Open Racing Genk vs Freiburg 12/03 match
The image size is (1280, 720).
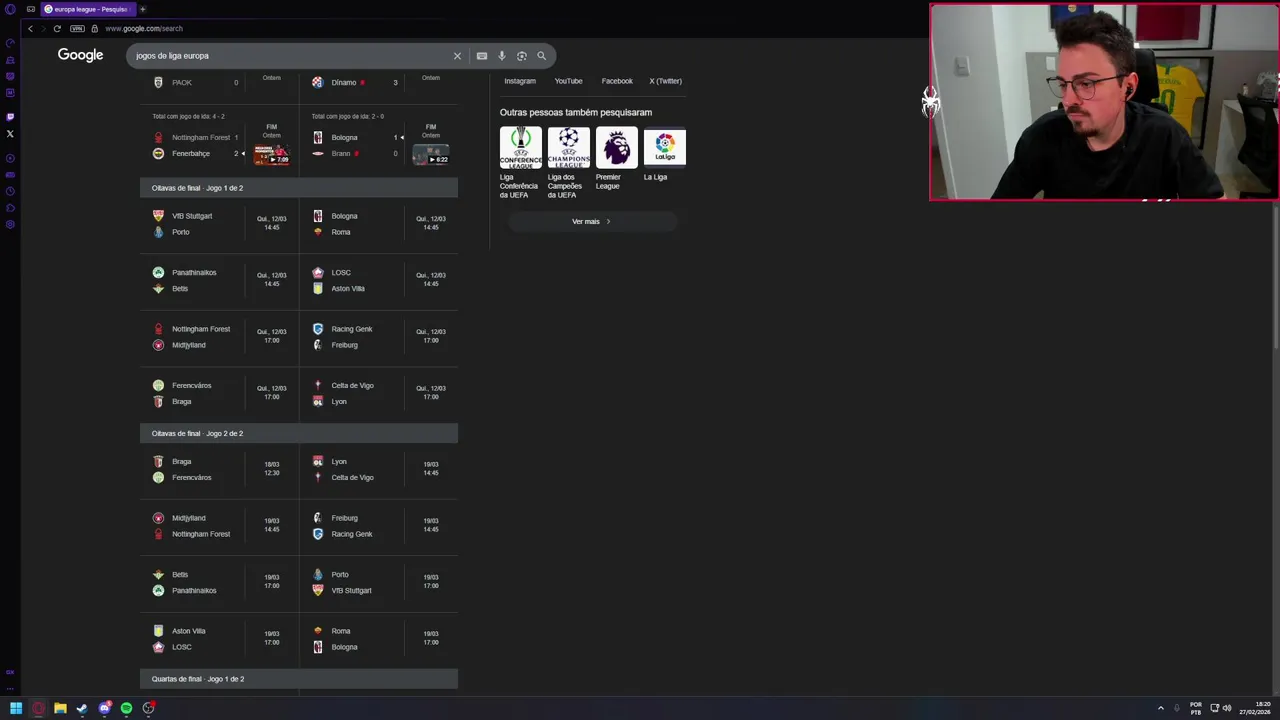tap(379, 337)
